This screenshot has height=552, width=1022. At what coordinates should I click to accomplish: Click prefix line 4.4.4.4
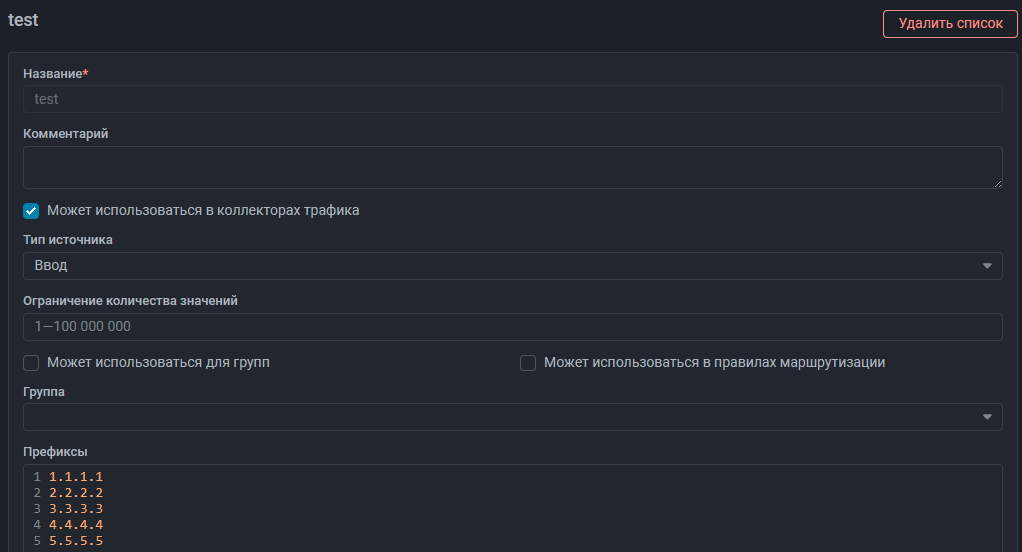tap(76, 525)
